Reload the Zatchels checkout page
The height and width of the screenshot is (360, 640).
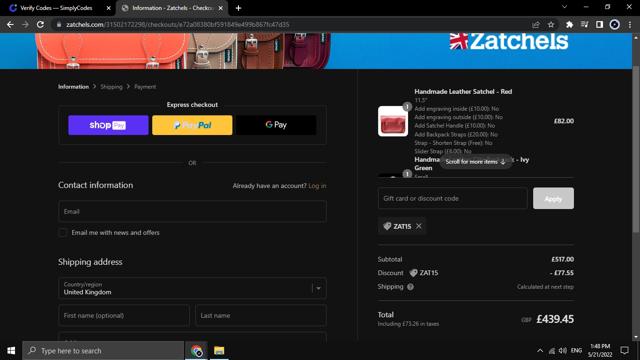(40, 24)
